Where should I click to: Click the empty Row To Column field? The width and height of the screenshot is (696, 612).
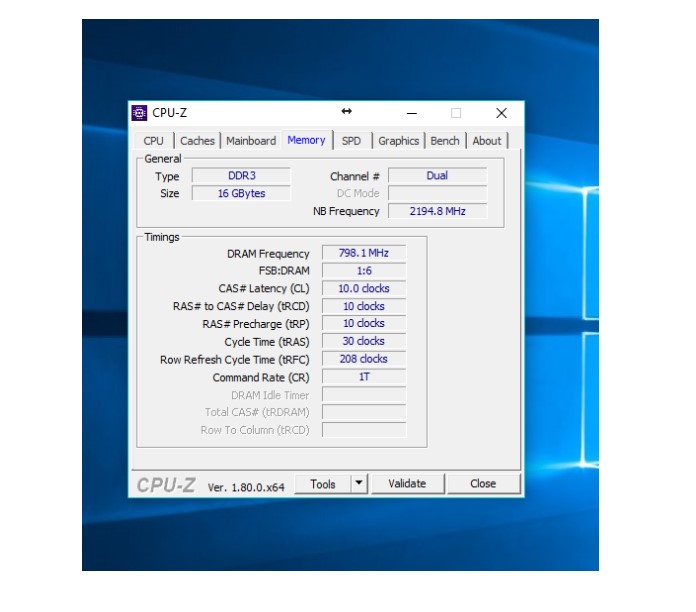[364, 430]
